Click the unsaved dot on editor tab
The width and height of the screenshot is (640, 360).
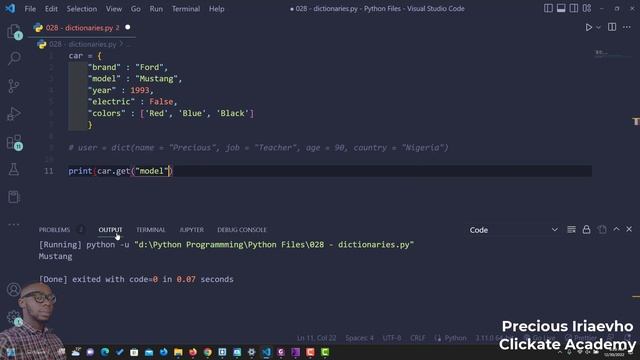(x=127, y=27)
